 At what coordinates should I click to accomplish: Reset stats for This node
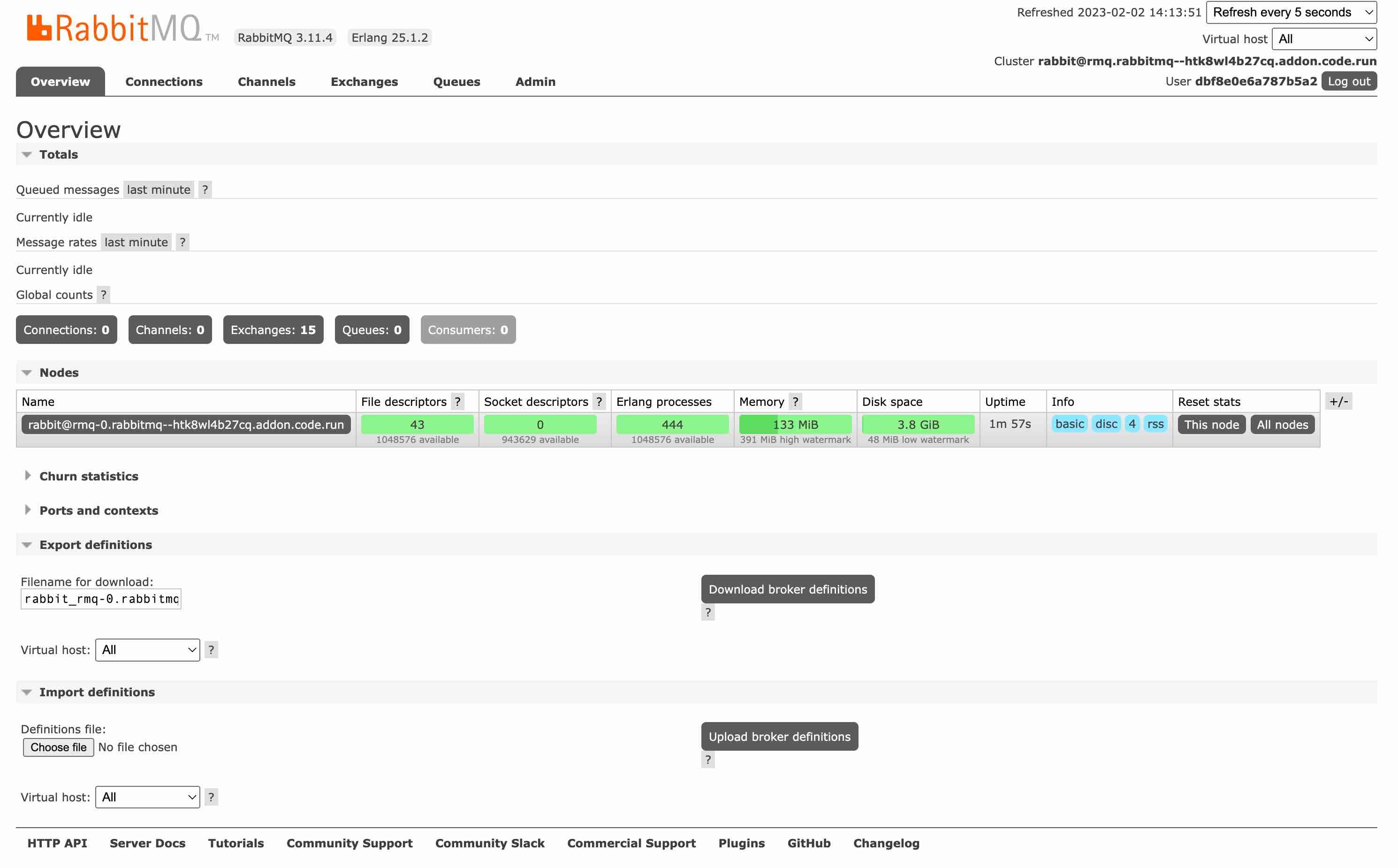[1211, 424]
